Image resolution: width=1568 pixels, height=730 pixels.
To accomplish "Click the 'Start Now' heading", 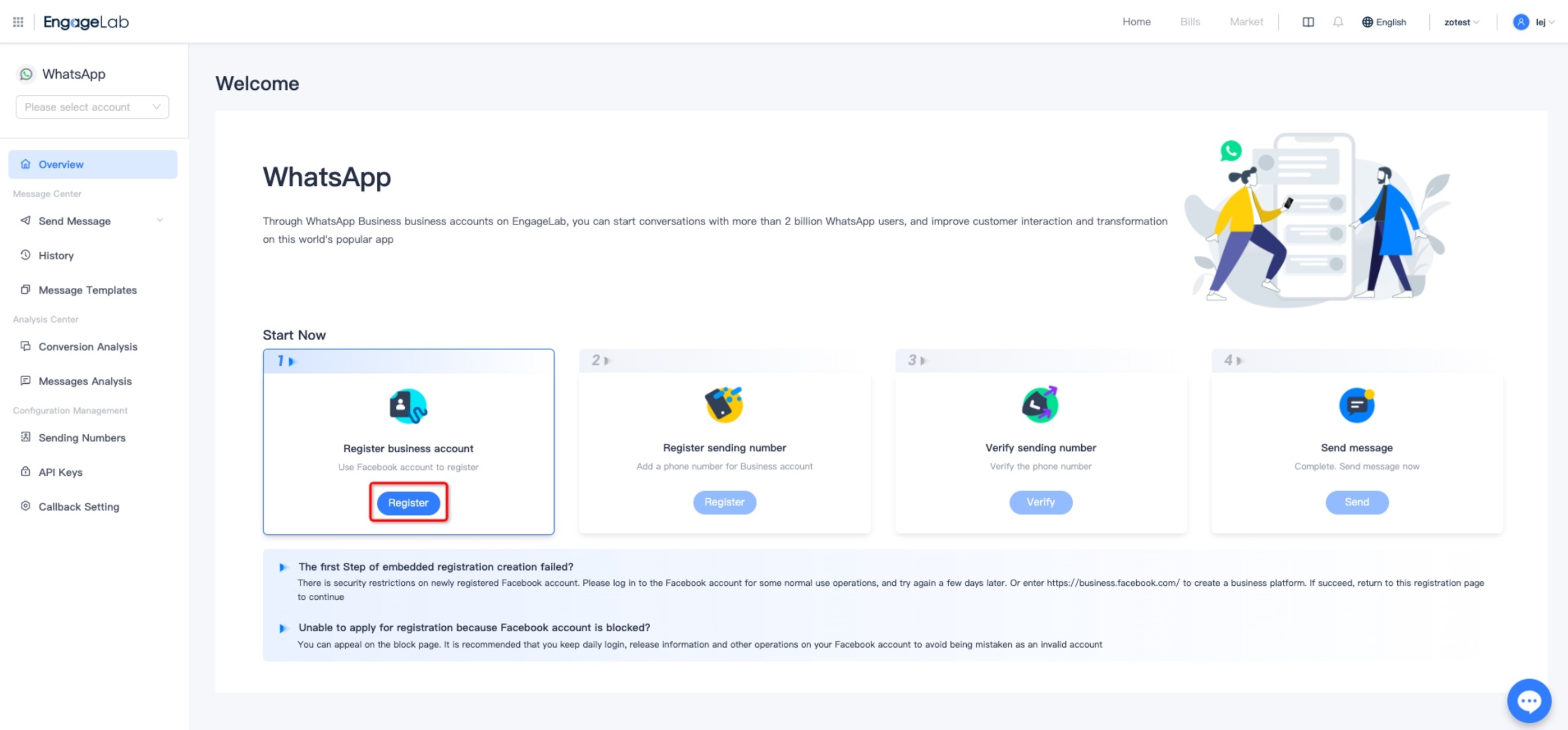I will point(294,335).
